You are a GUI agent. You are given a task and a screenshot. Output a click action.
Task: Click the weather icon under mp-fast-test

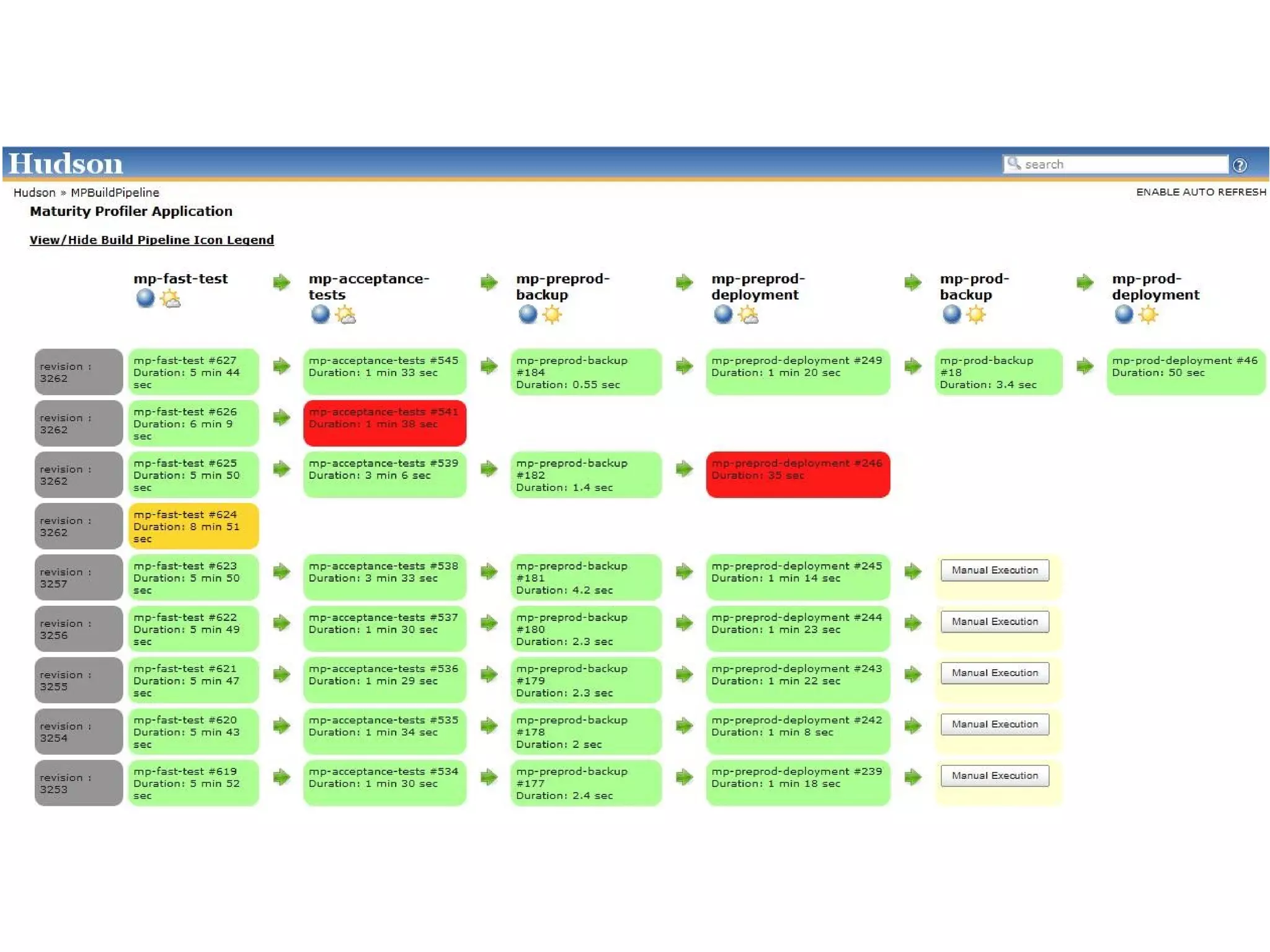pyautogui.click(x=170, y=298)
